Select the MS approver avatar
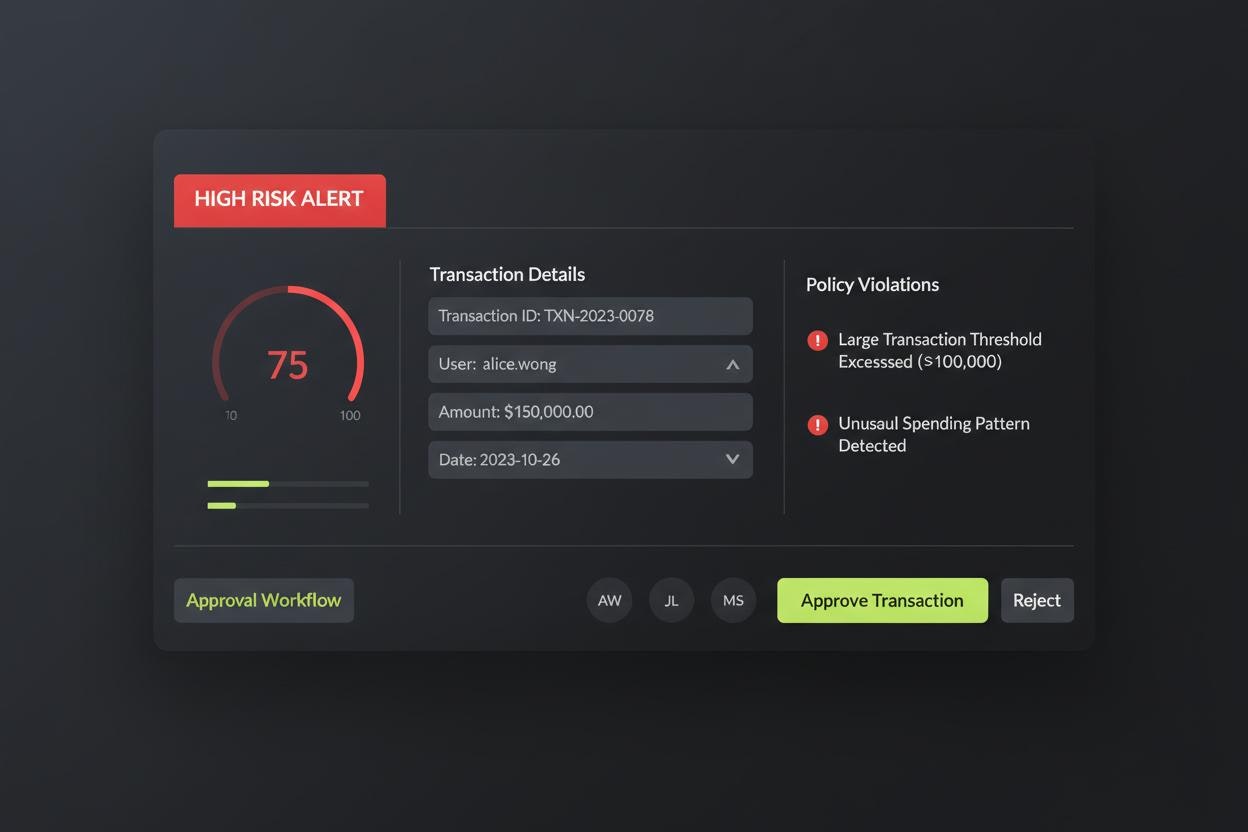 [x=733, y=600]
